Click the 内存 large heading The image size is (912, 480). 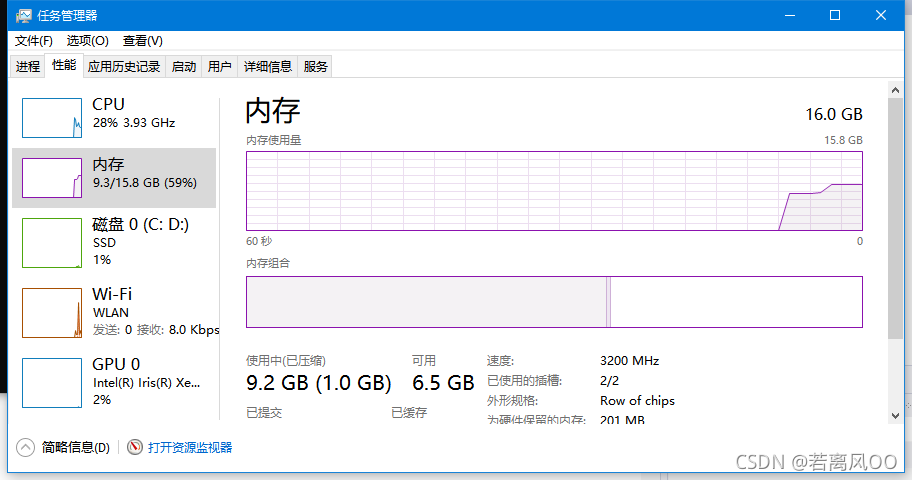point(273,111)
